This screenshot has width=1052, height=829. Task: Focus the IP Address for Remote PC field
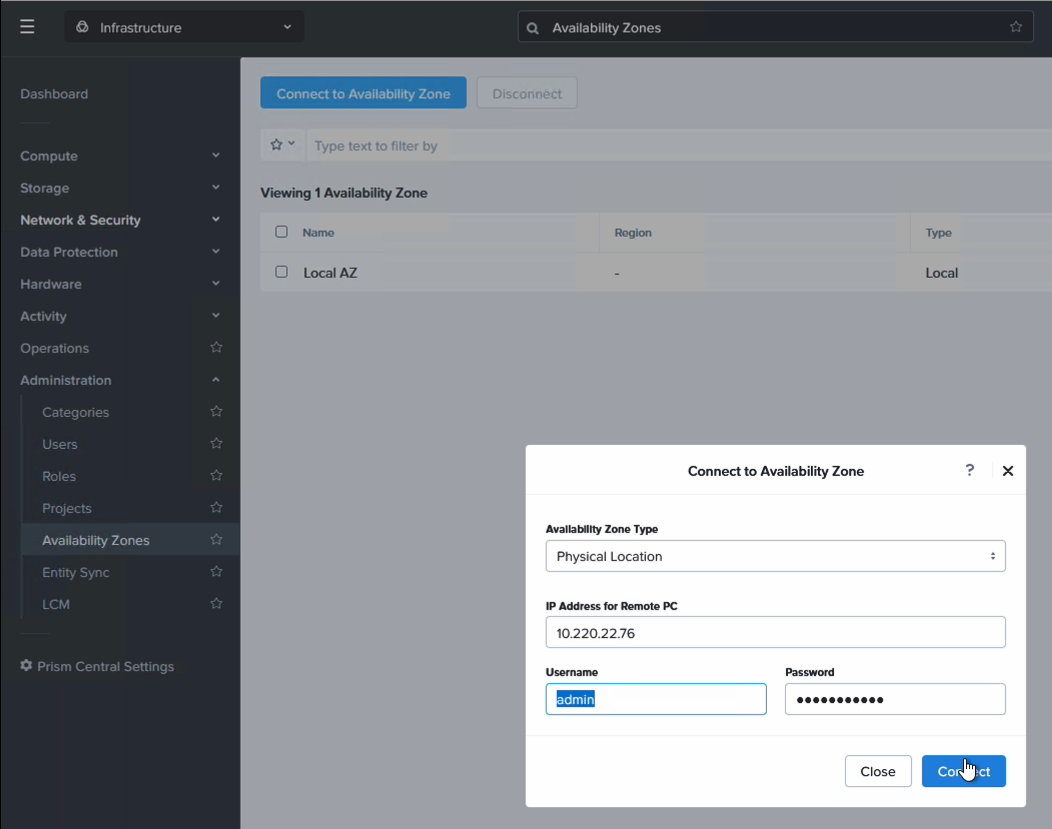pos(776,632)
